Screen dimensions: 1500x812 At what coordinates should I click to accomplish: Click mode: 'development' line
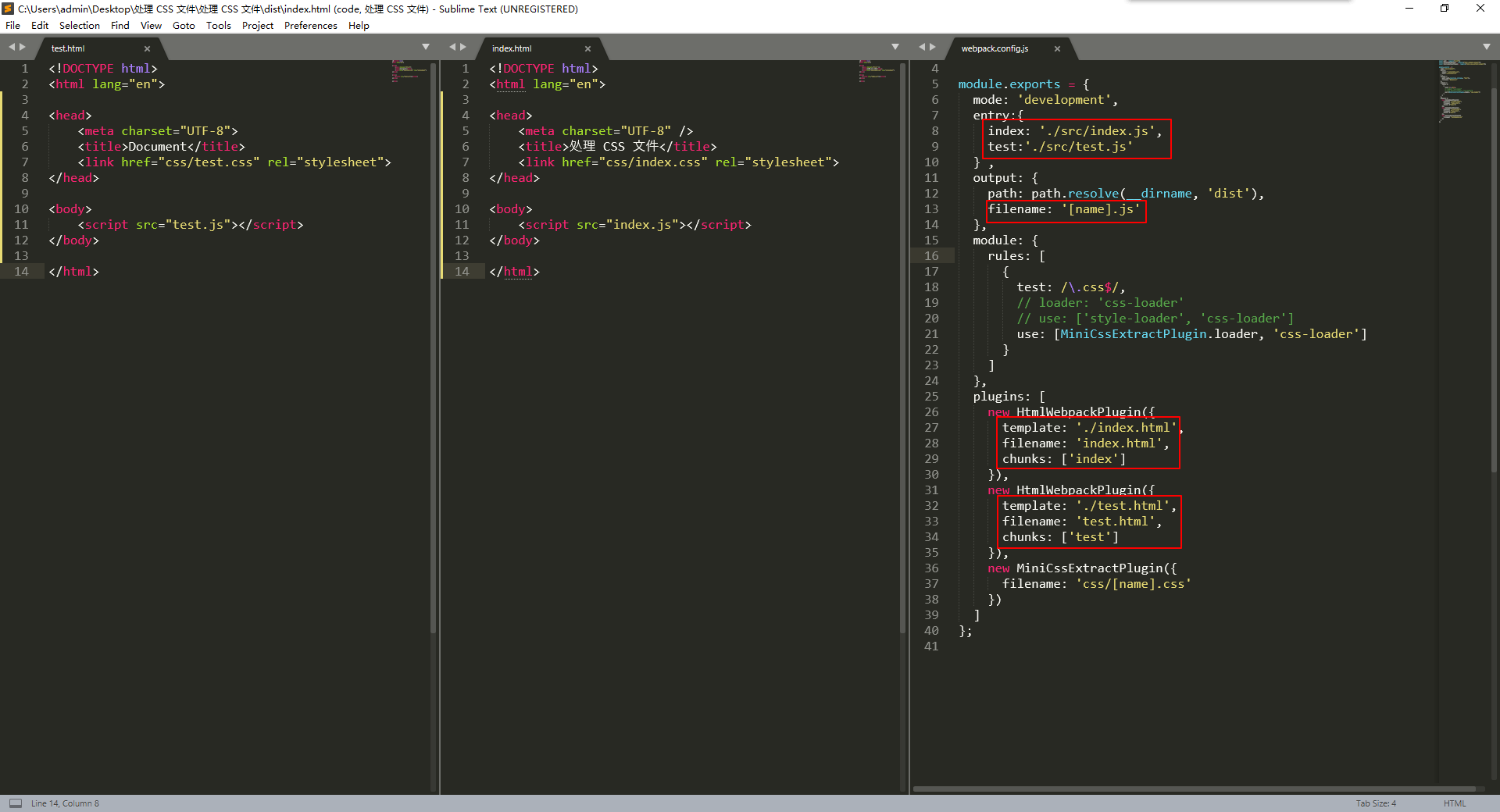[x=1045, y=100]
